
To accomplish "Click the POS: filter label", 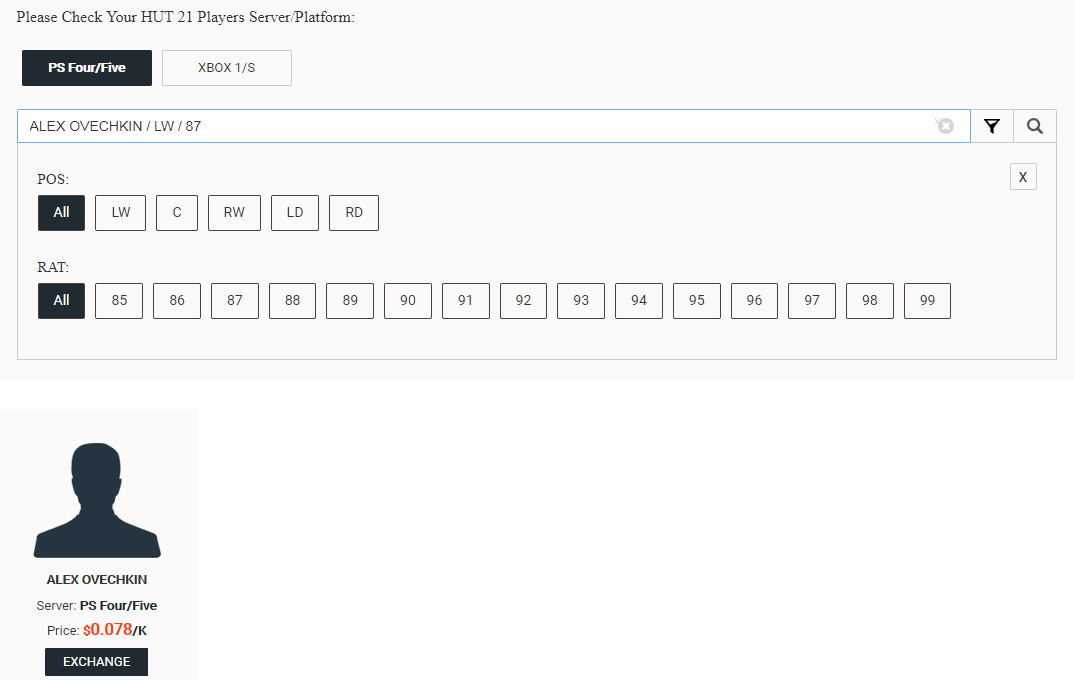I will tap(53, 179).
